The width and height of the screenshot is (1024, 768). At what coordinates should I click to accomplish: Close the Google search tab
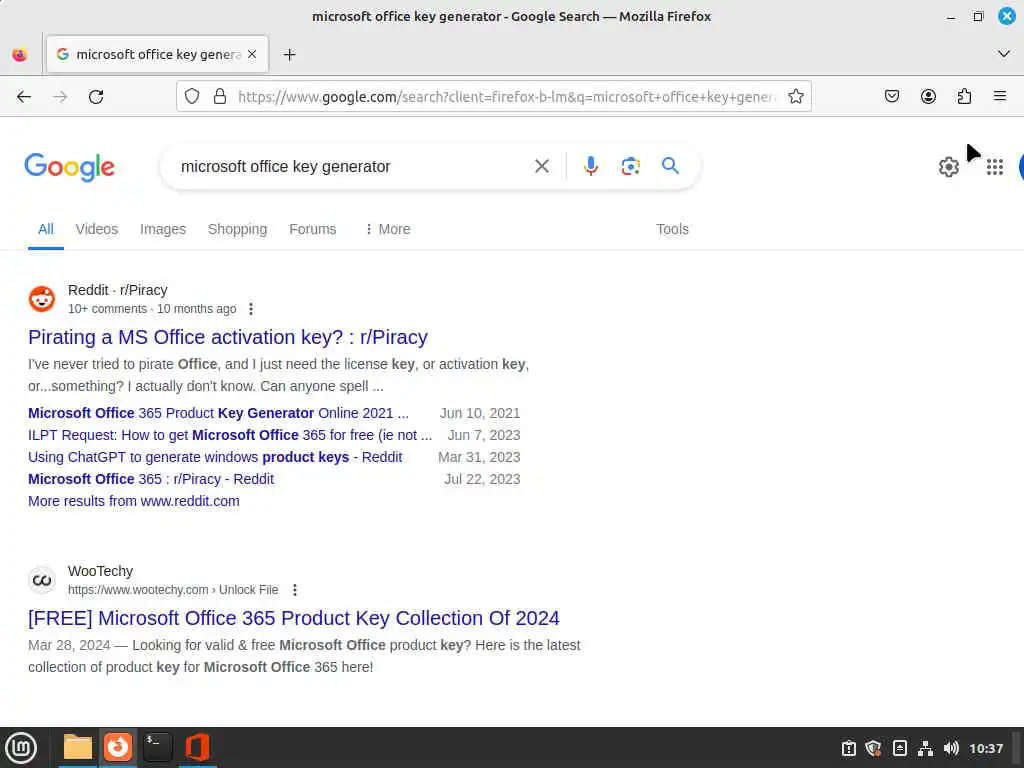pos(252,55)
